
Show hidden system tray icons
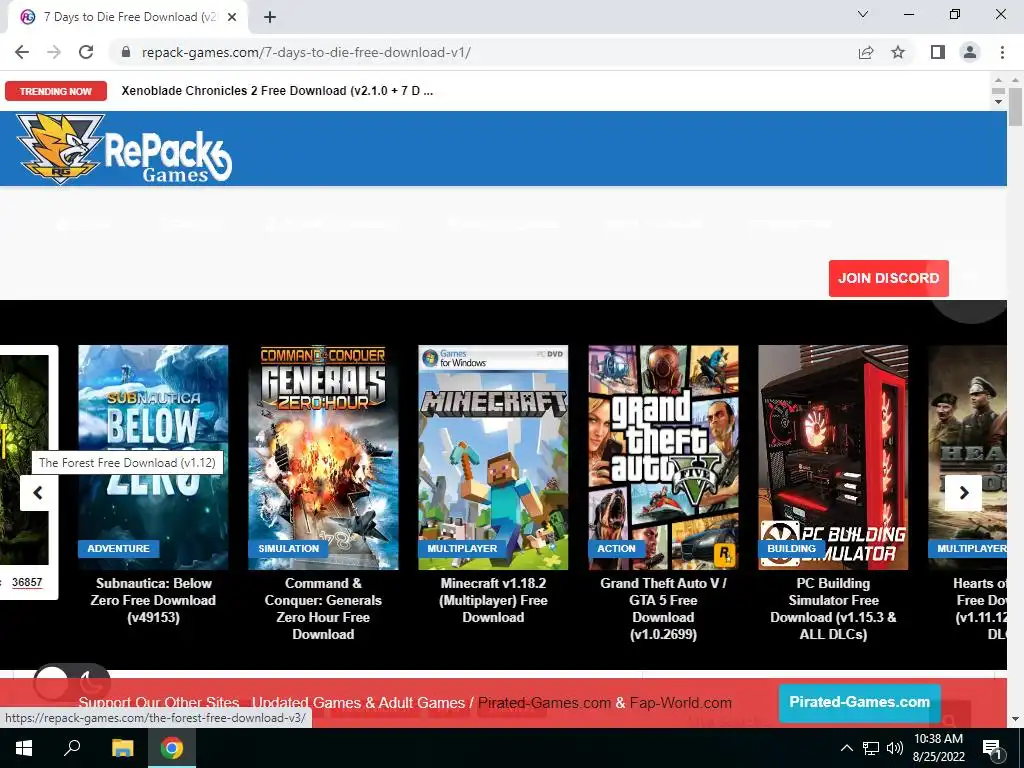click(x=846, y=748)
